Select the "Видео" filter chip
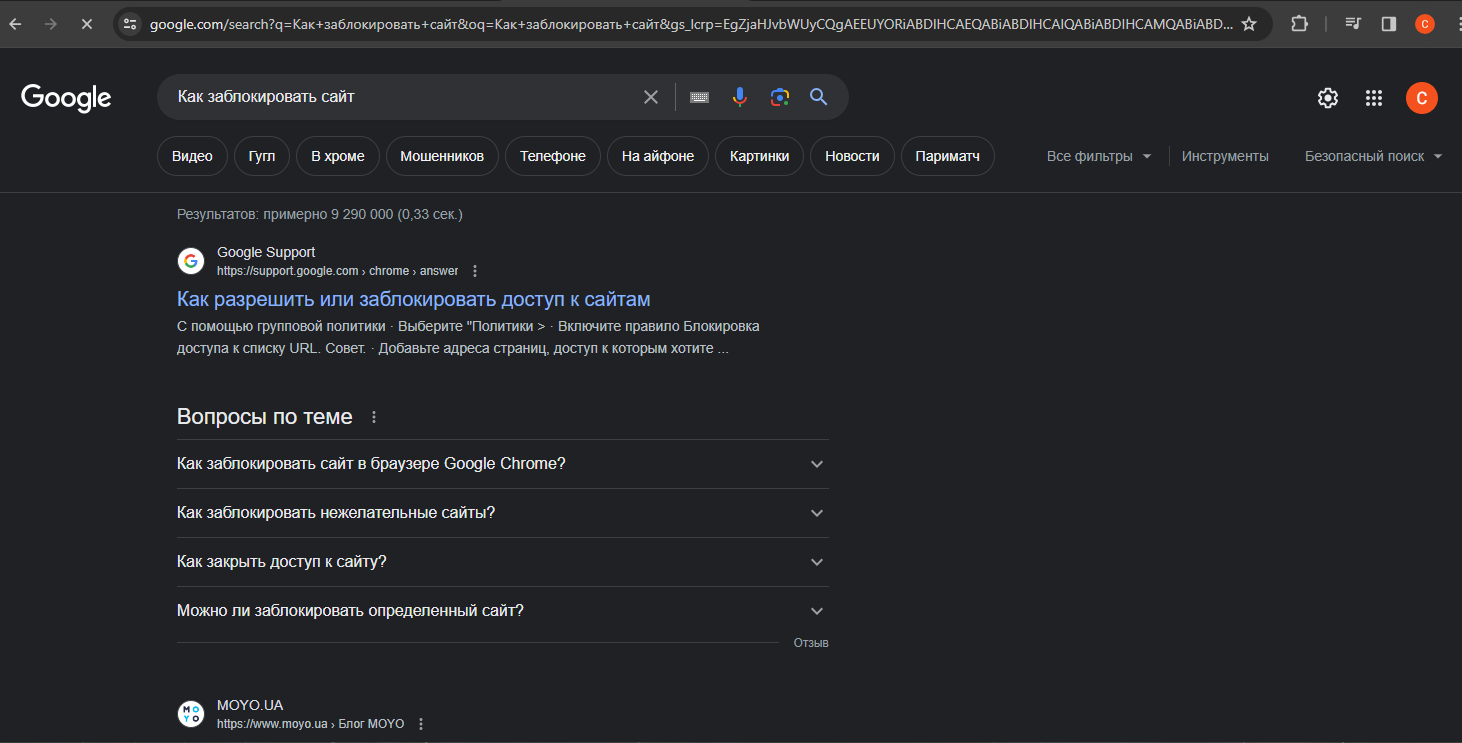Viewport: 1462px width, 743px height. coord(192,156)
